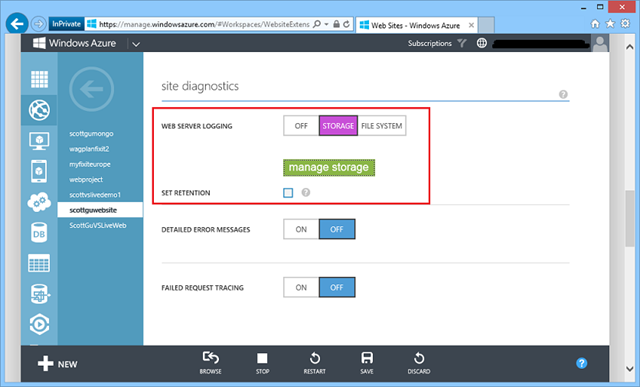Screen dimensions: 640x387
Task: Select the wagplanfixit2 site
Action: 89,149
